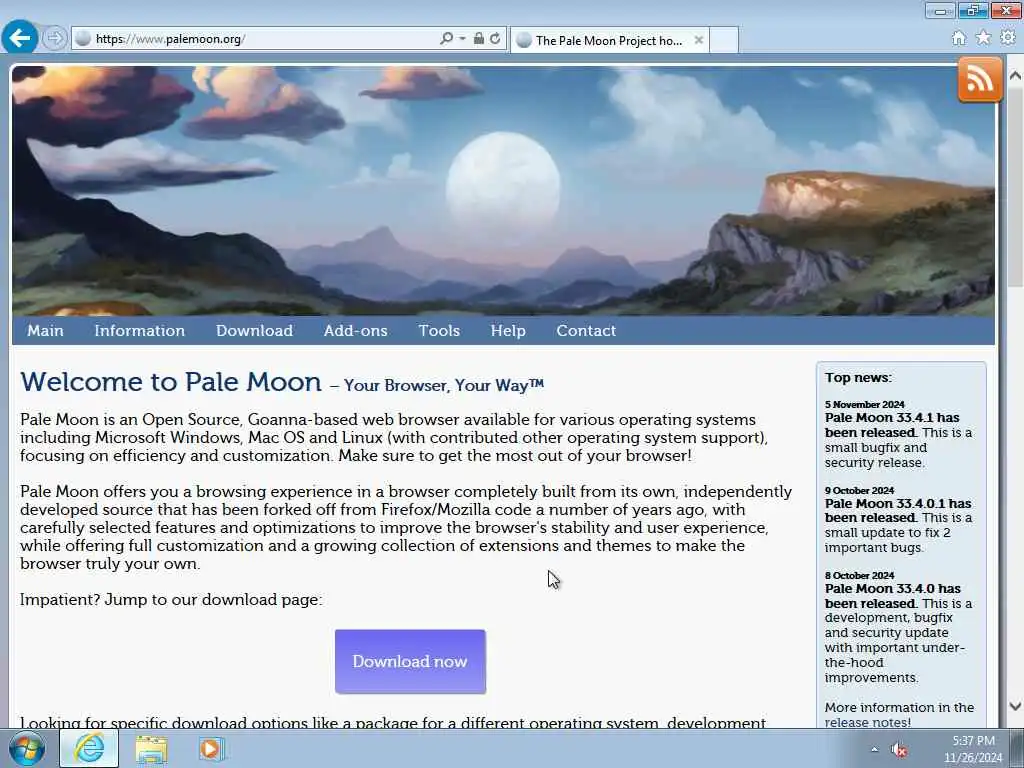Subscribe via the orange RSS feed icon

click(980, 80)
